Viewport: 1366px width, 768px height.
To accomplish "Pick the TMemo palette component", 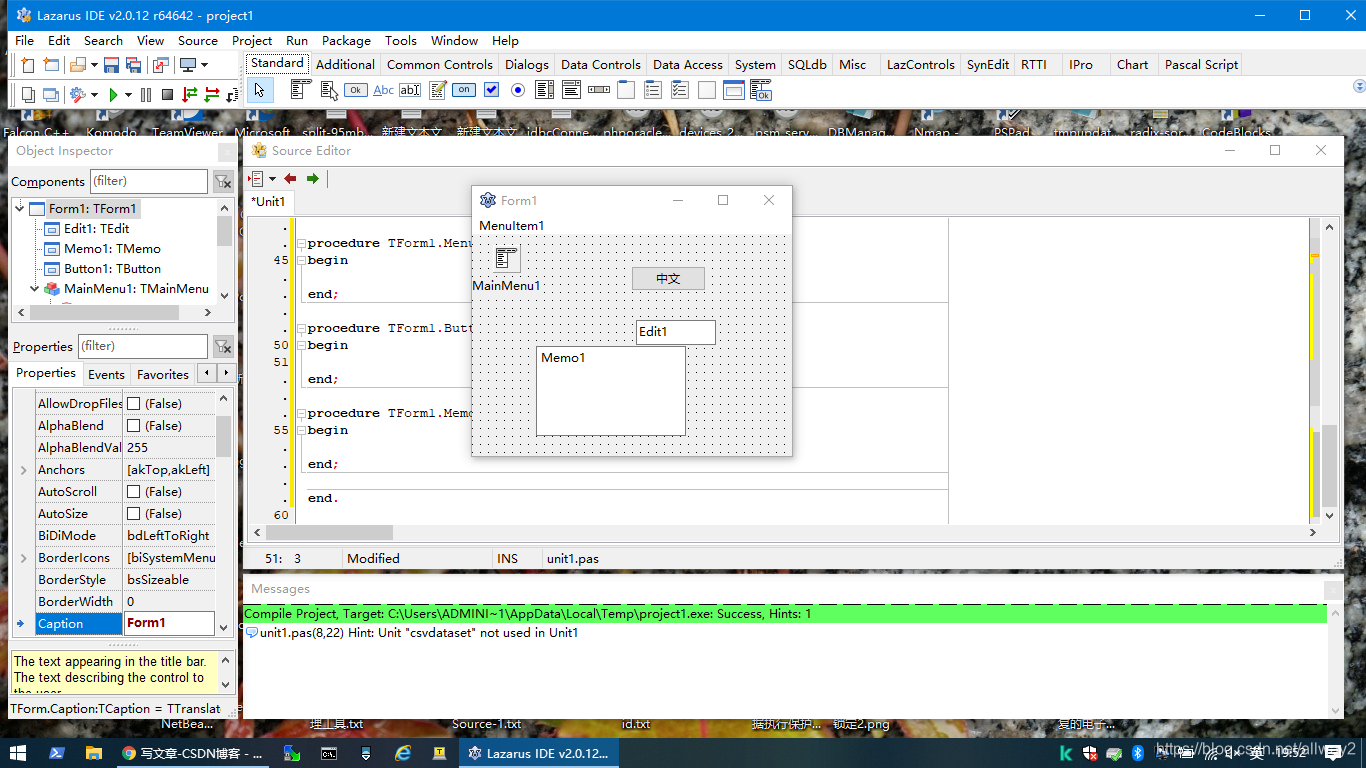I will [x=437, y=90].
